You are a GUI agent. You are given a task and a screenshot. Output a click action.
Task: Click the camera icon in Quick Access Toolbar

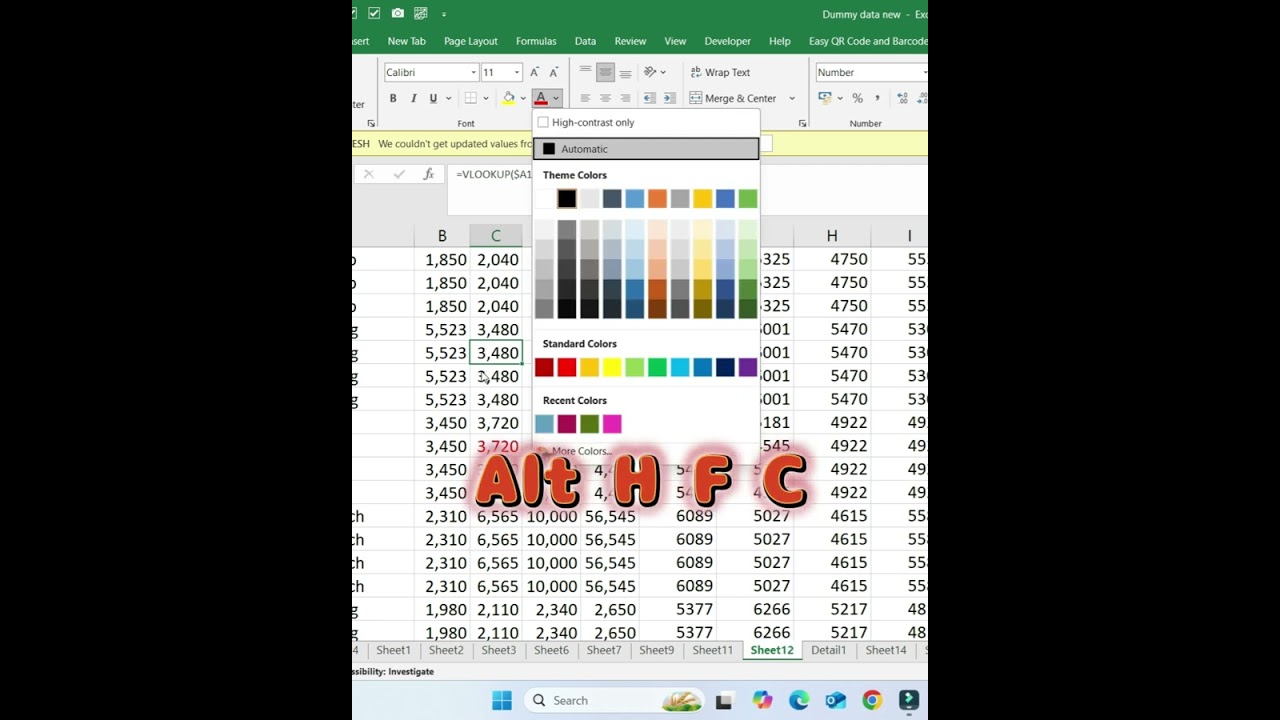click(x=398, y=13)
